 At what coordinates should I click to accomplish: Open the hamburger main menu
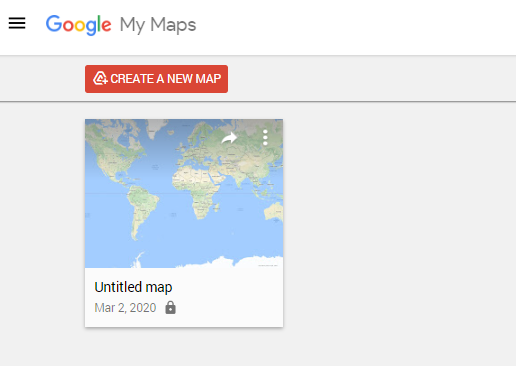[x=17, y=23]
